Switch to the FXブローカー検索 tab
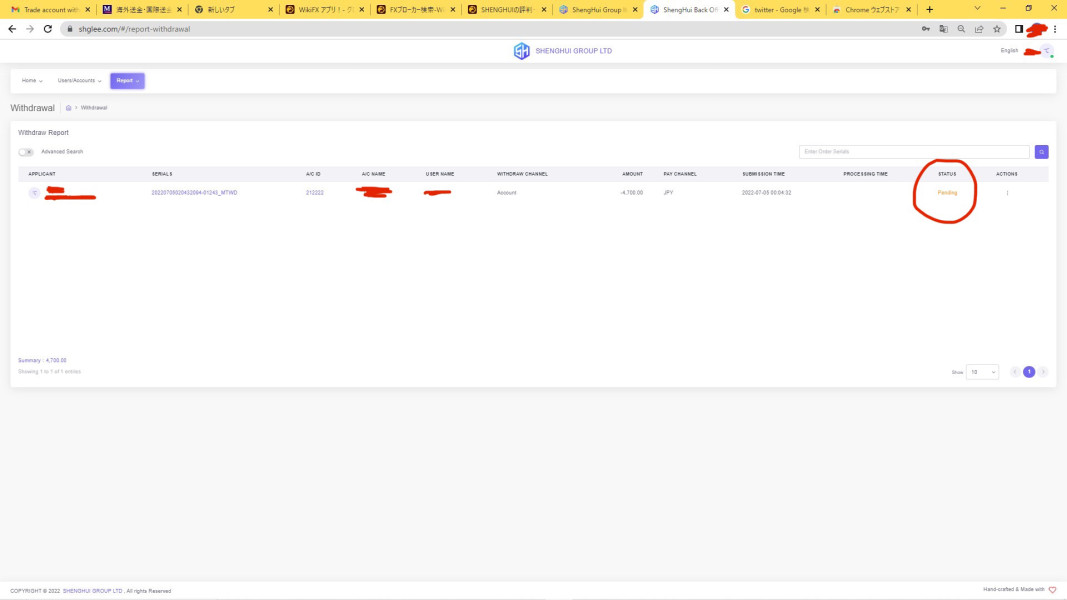The width and height of the screenshot is (1067, 600). tap(416, 10)
